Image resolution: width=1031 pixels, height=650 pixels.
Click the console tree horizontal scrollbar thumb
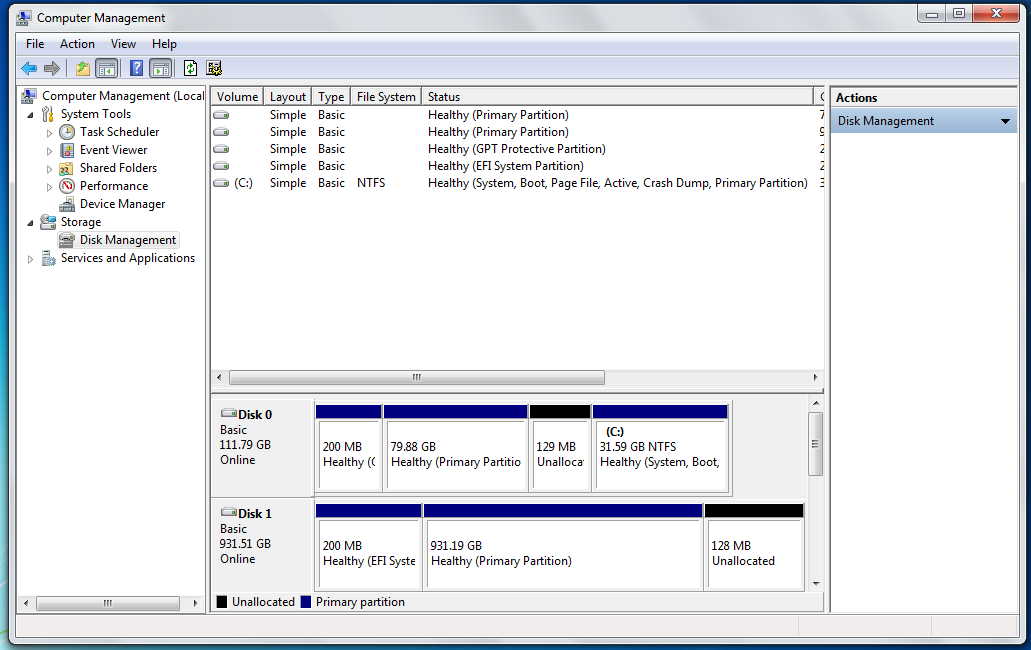[108, 603]
